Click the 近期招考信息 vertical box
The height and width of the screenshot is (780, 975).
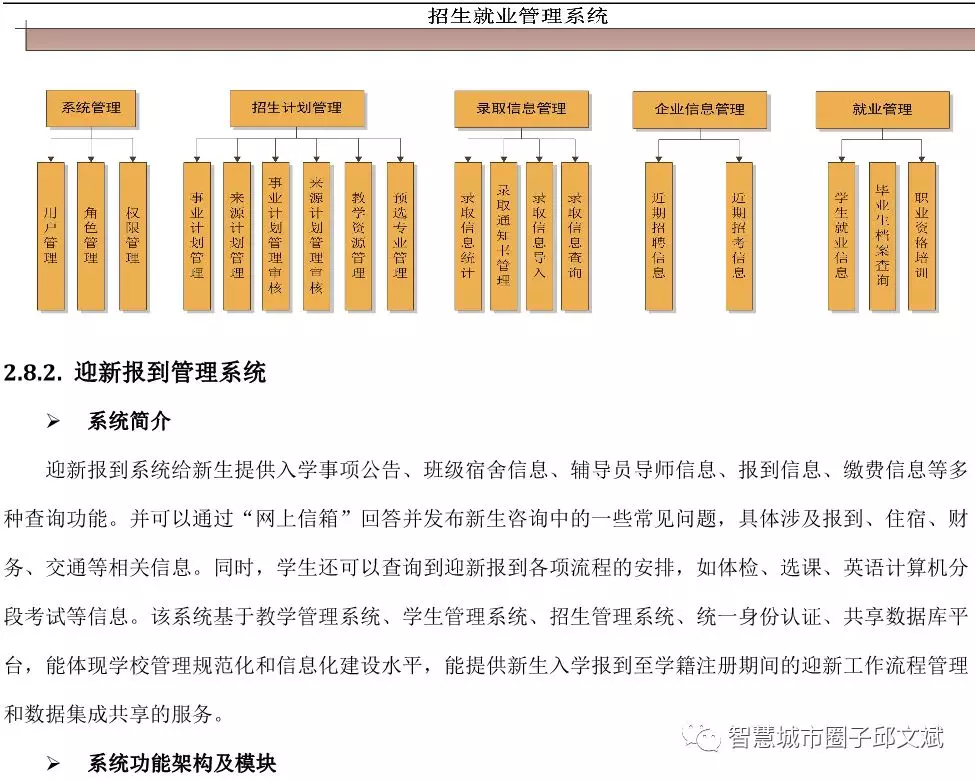click(x=739, y=236)
